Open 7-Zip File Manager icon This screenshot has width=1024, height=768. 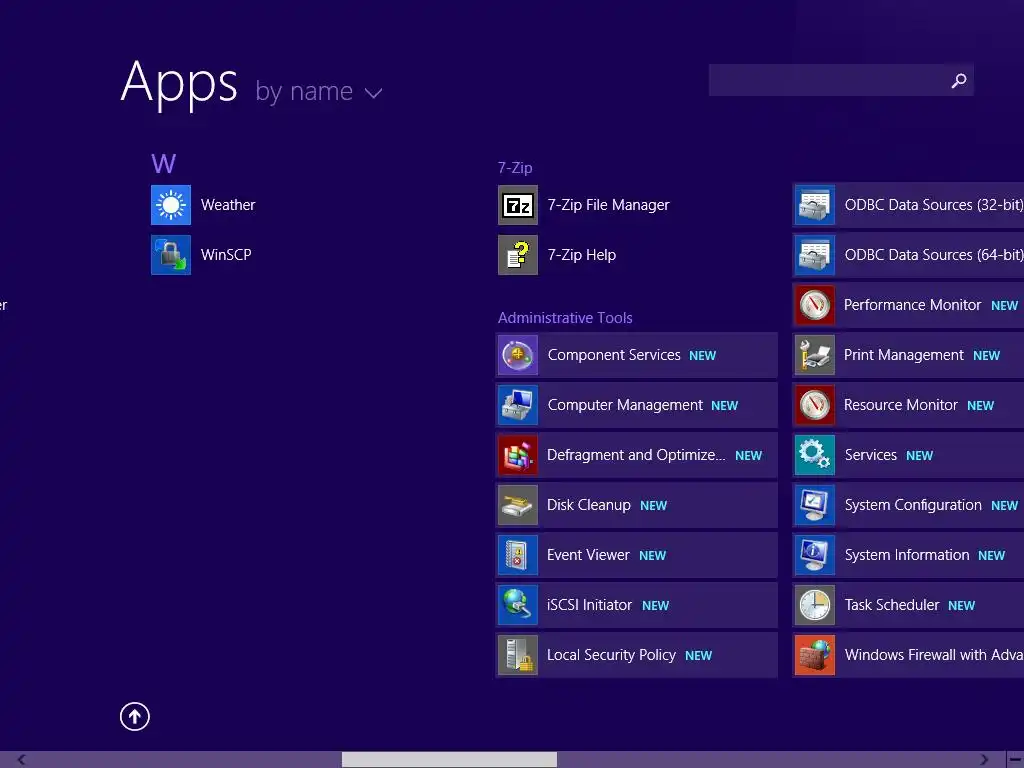[x=518, y=205]
